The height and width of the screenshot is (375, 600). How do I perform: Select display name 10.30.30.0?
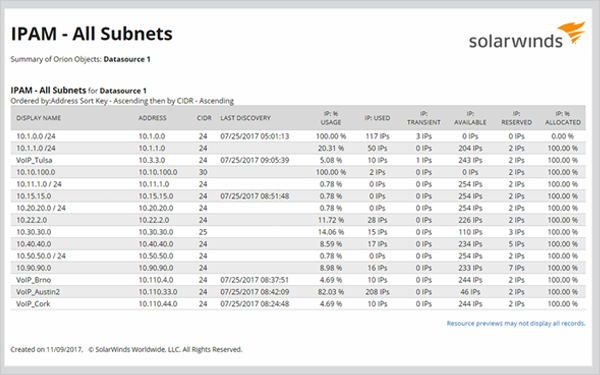click(x=34, y=232)
